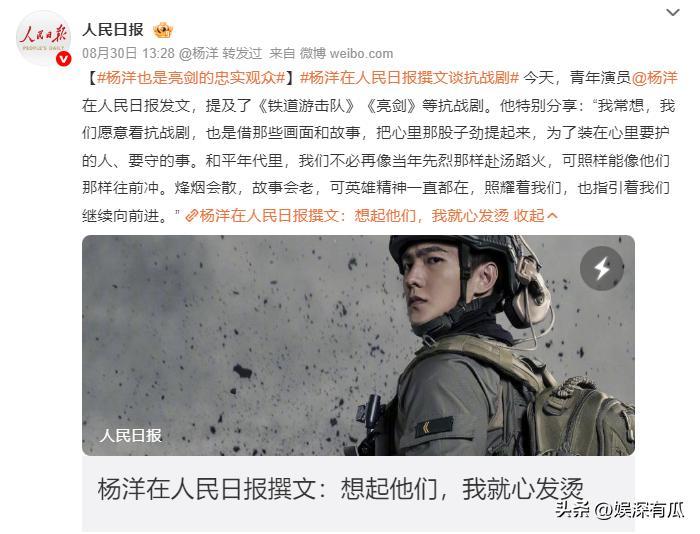The image size is (700, 534).
Task: Open the 微博 weibo.com source link
Action: pos(346,54)
